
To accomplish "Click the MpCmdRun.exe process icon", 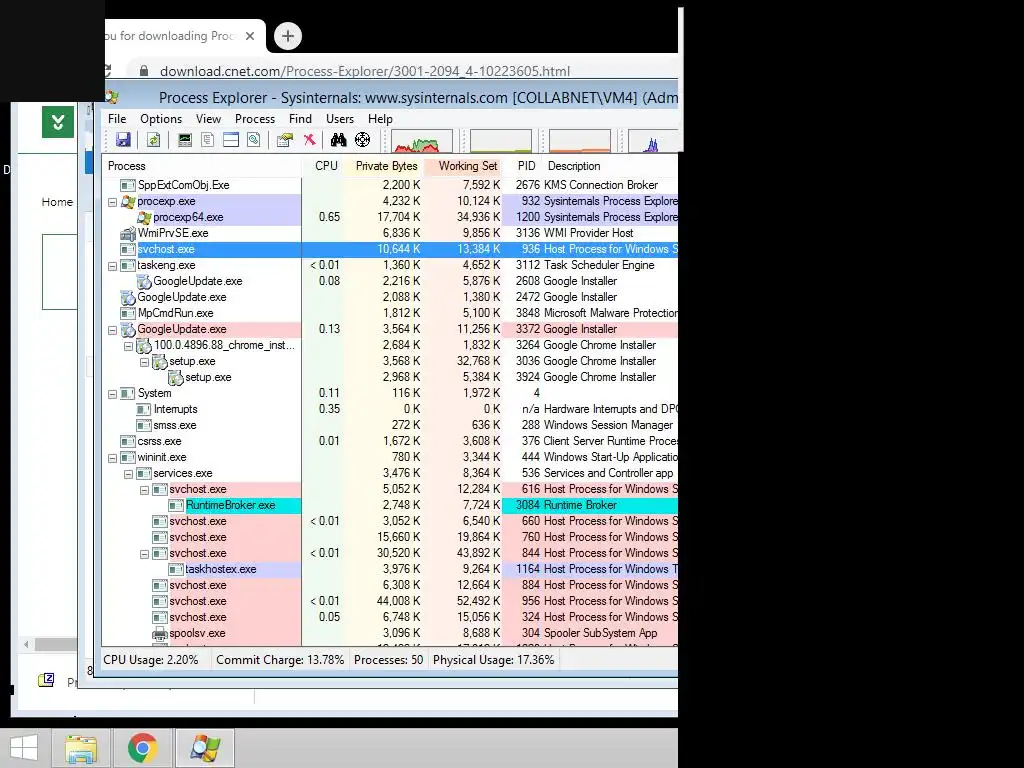I will coord(128,313).
